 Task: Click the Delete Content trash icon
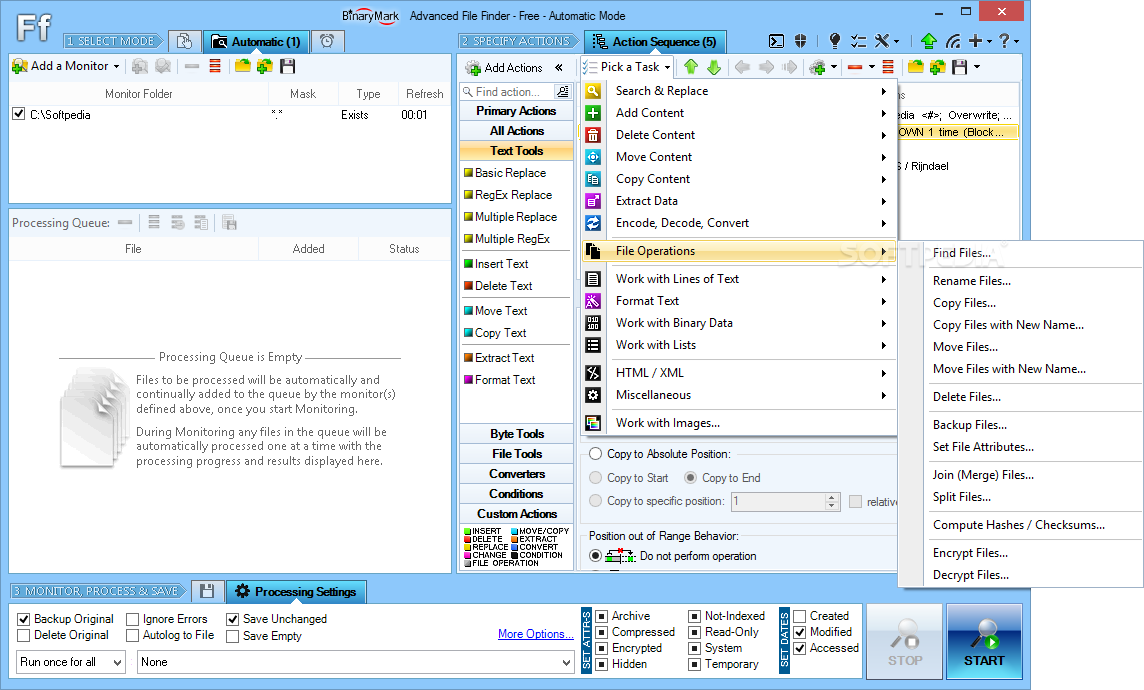pyautogui.click(x=593, y=135)
